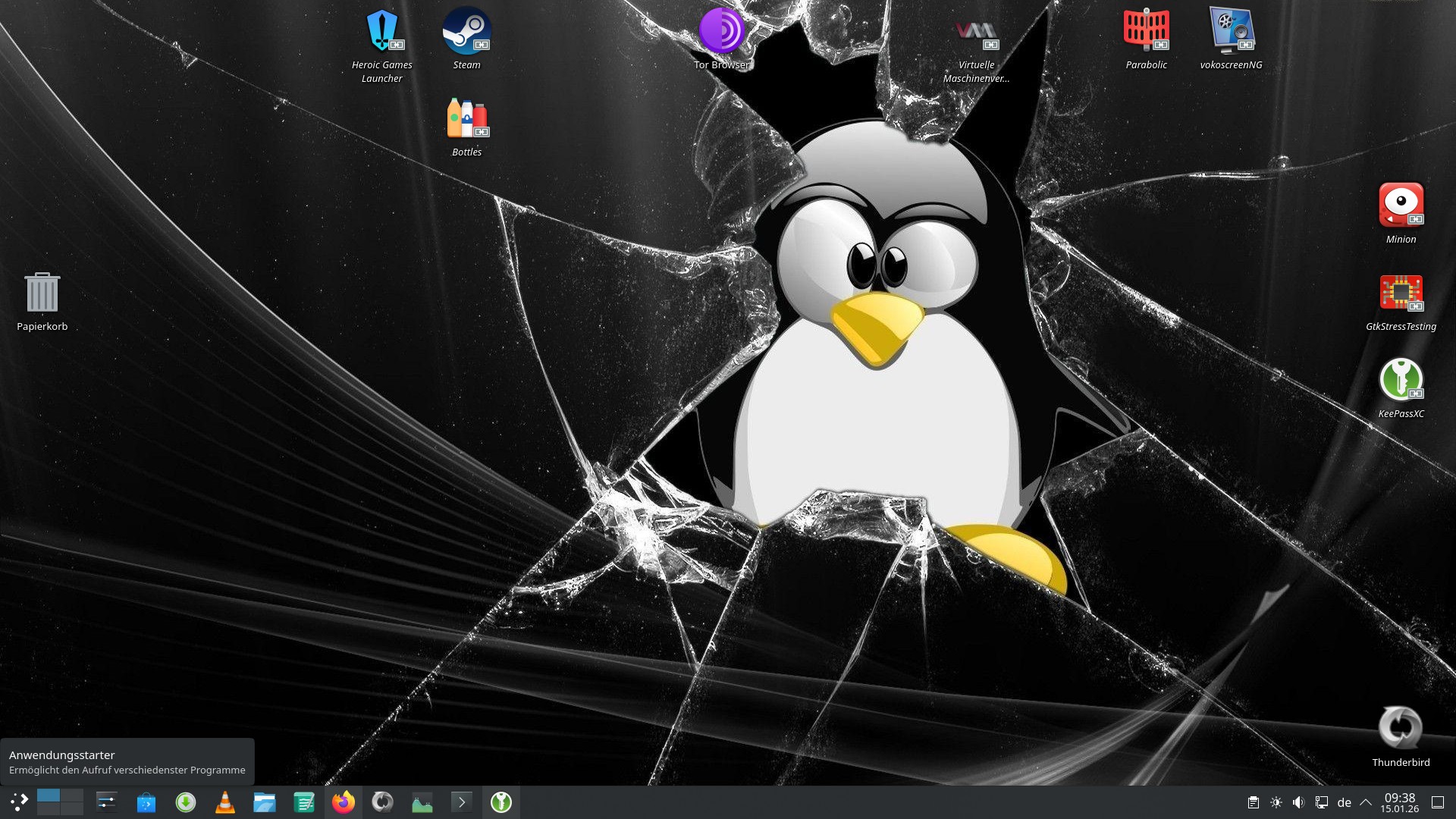Switch keyboard layout indicator 'de'
This screenshot has width=1456, height=819.
coord(1344,802)
